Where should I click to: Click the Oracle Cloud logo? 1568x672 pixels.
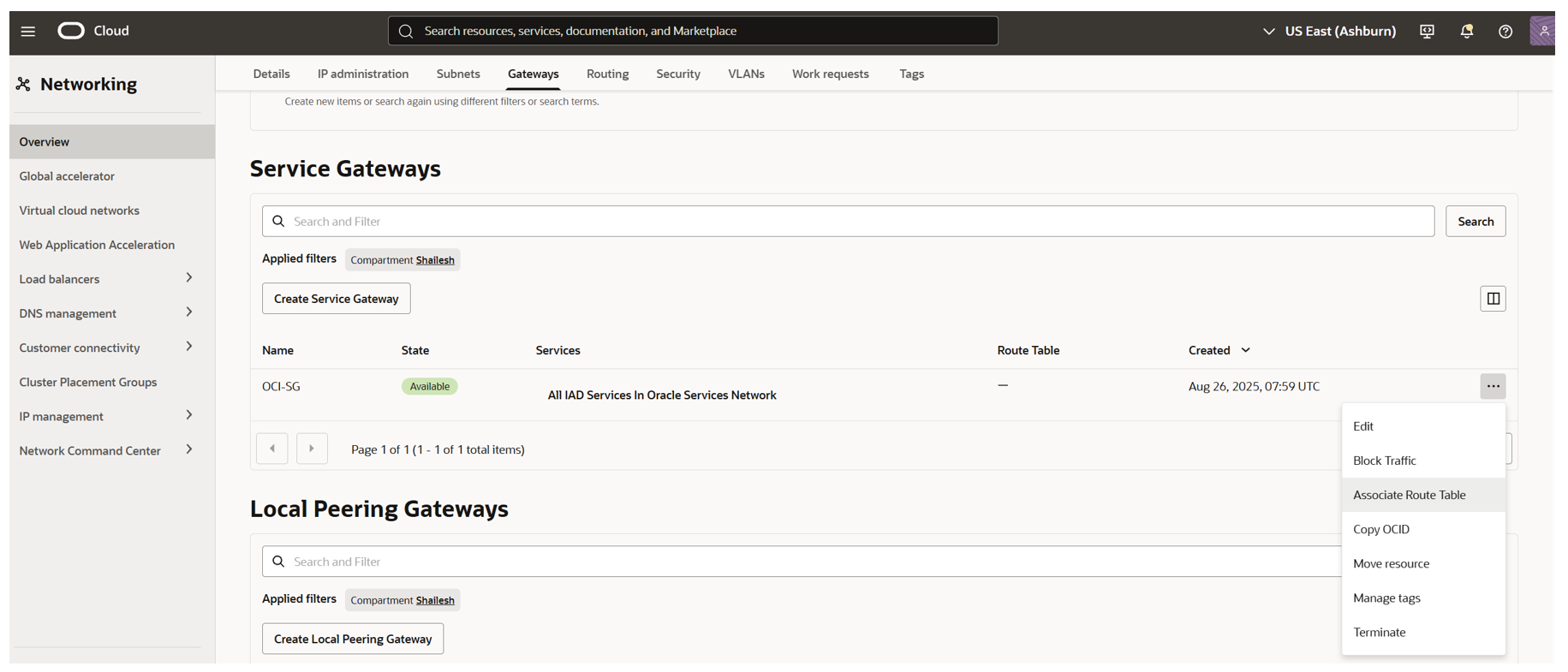tap(93, 31)
